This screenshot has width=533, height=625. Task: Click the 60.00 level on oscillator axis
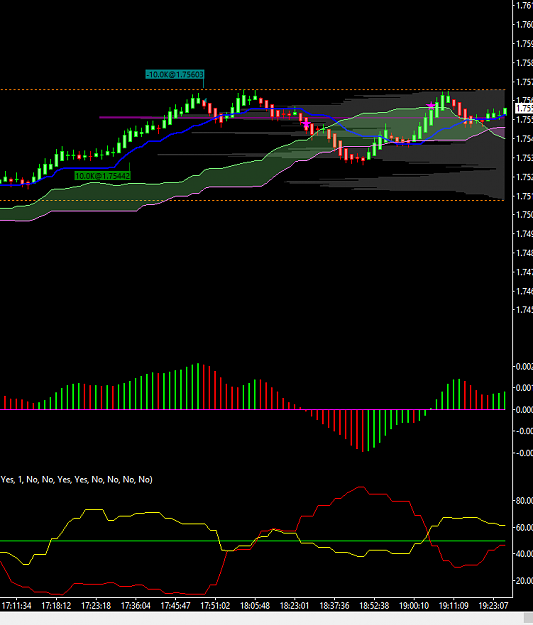click(524, 527)
